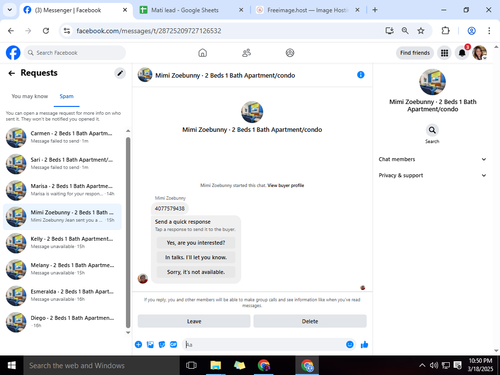Open a new browser tab
Screen dimensions: 500x375
[375, 10]
